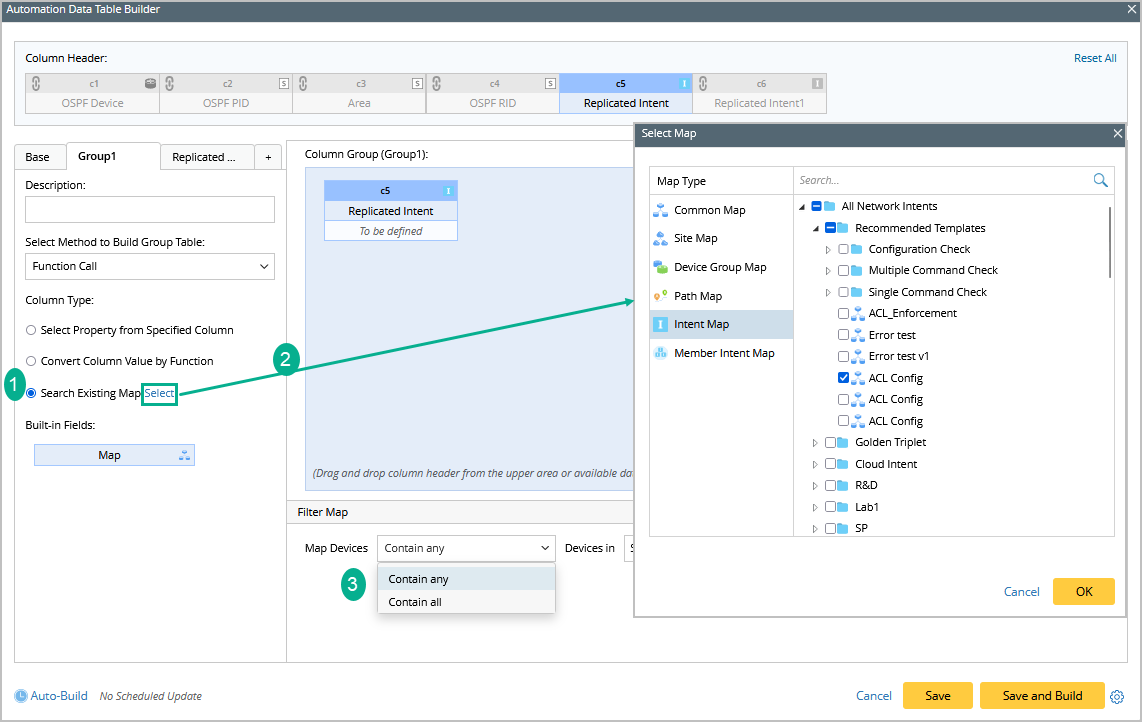Image resolution: width=1142 pixels, height=722 pixels.
Task: Click the intent badge on c5 header
Action: (684, 84)
